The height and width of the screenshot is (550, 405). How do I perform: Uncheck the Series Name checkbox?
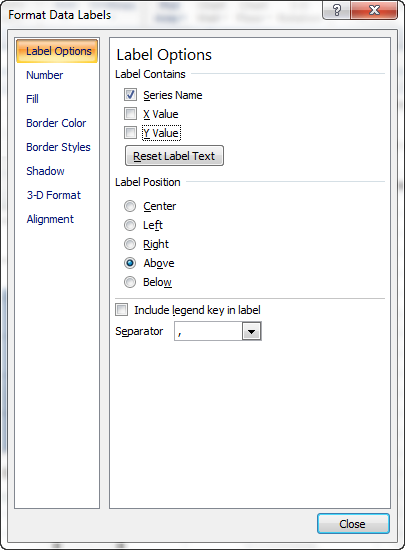tap(130, 95)
